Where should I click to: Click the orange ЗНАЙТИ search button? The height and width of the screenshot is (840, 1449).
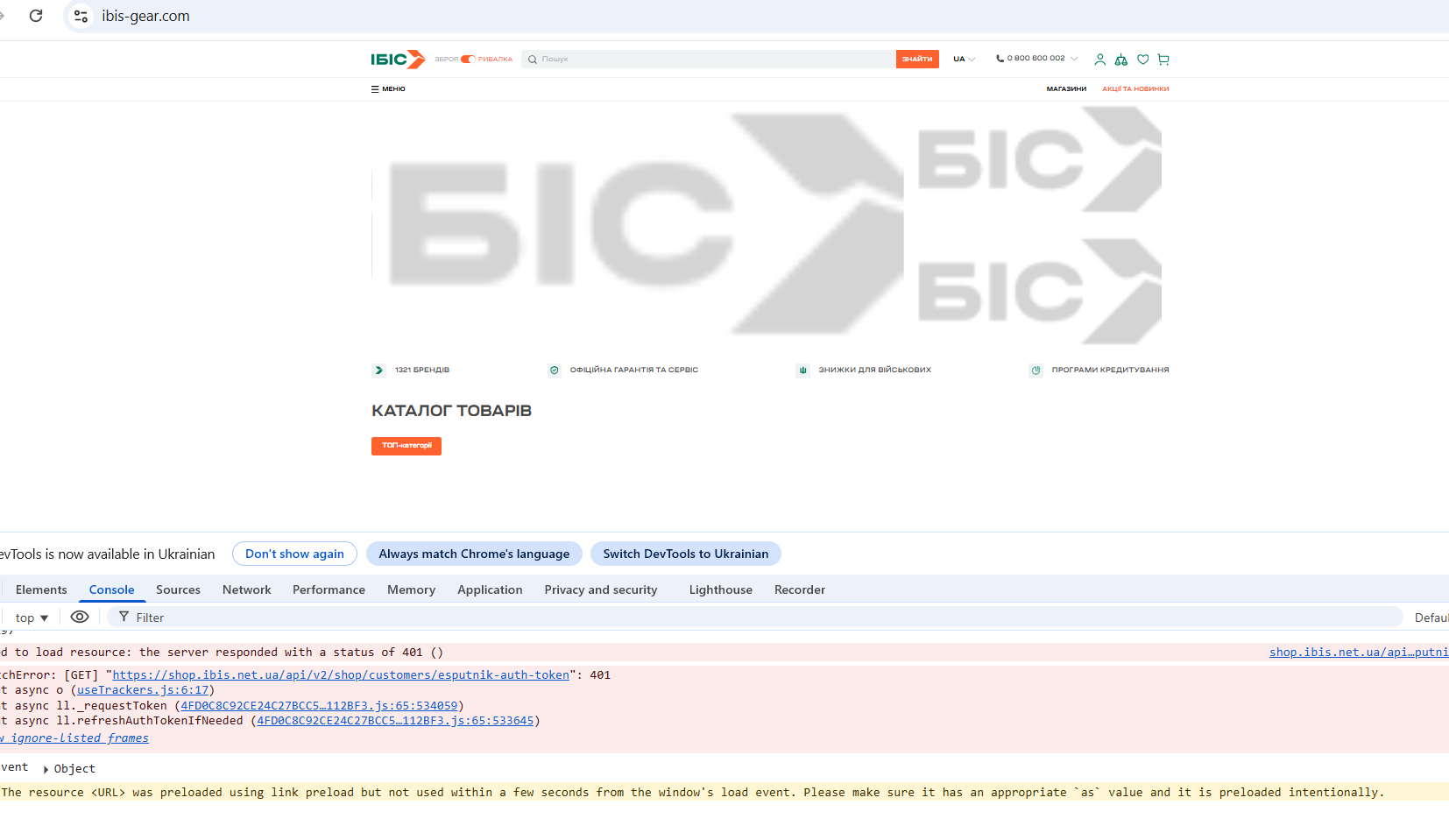coord(917,59)
